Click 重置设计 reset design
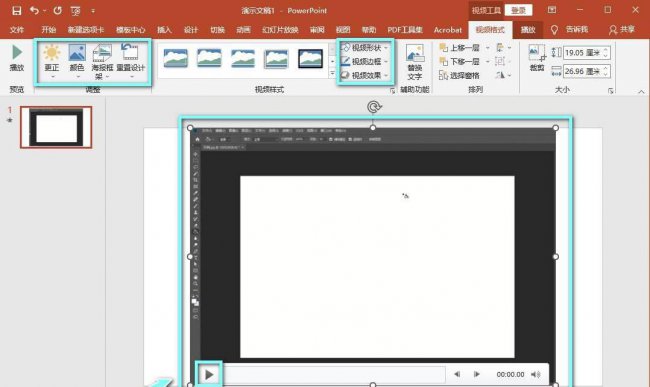This screenshot has width=650, height=387. click(131, 61)
